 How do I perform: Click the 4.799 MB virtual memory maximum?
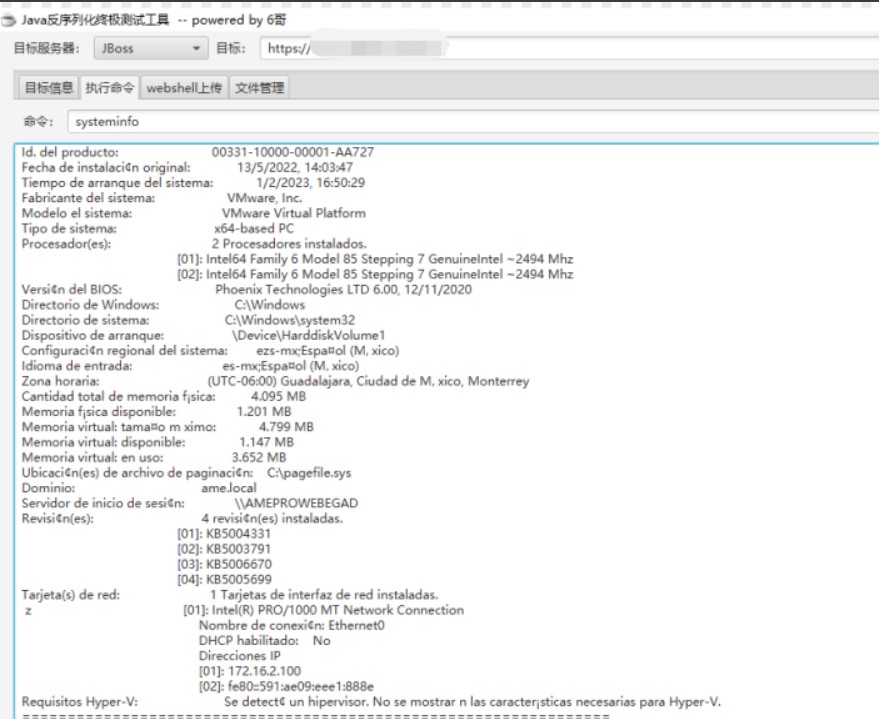pyautogui.click(x=286, y=427)
